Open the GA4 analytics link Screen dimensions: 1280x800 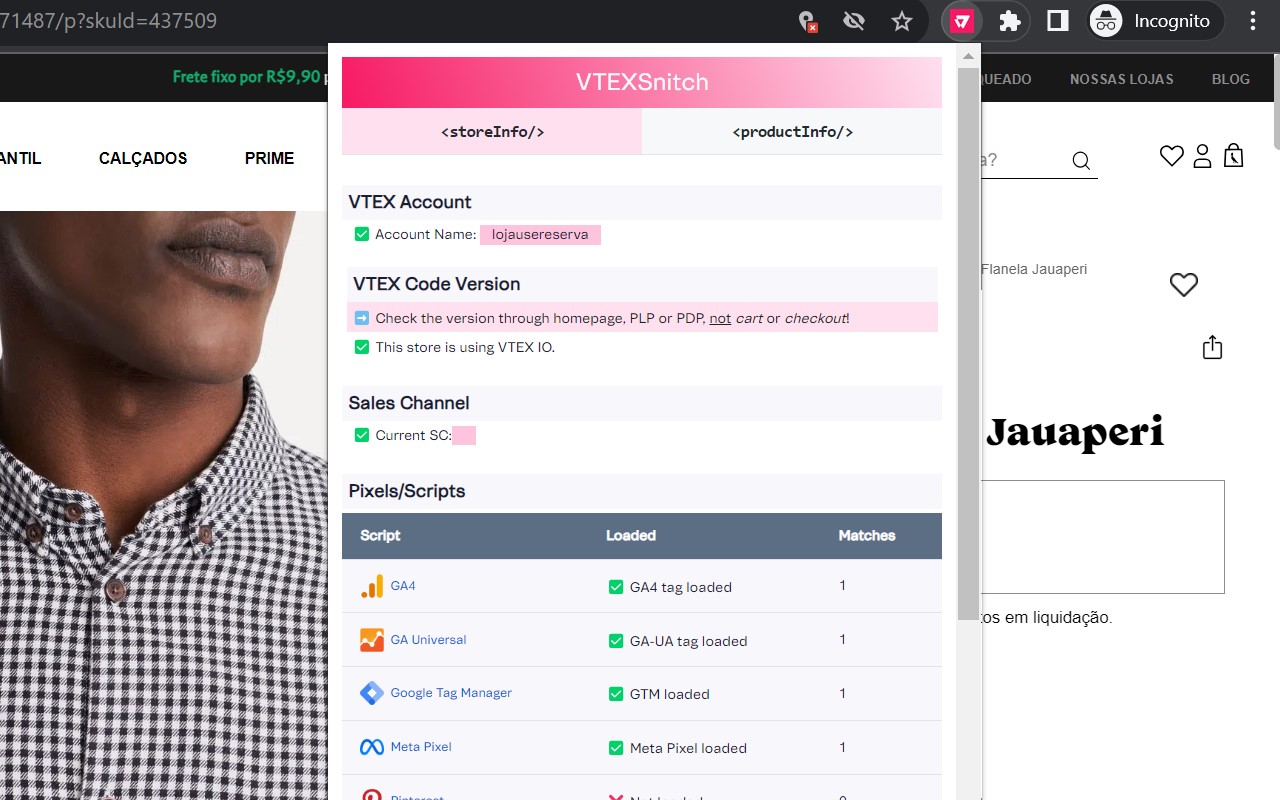click(x=403, y=587)
